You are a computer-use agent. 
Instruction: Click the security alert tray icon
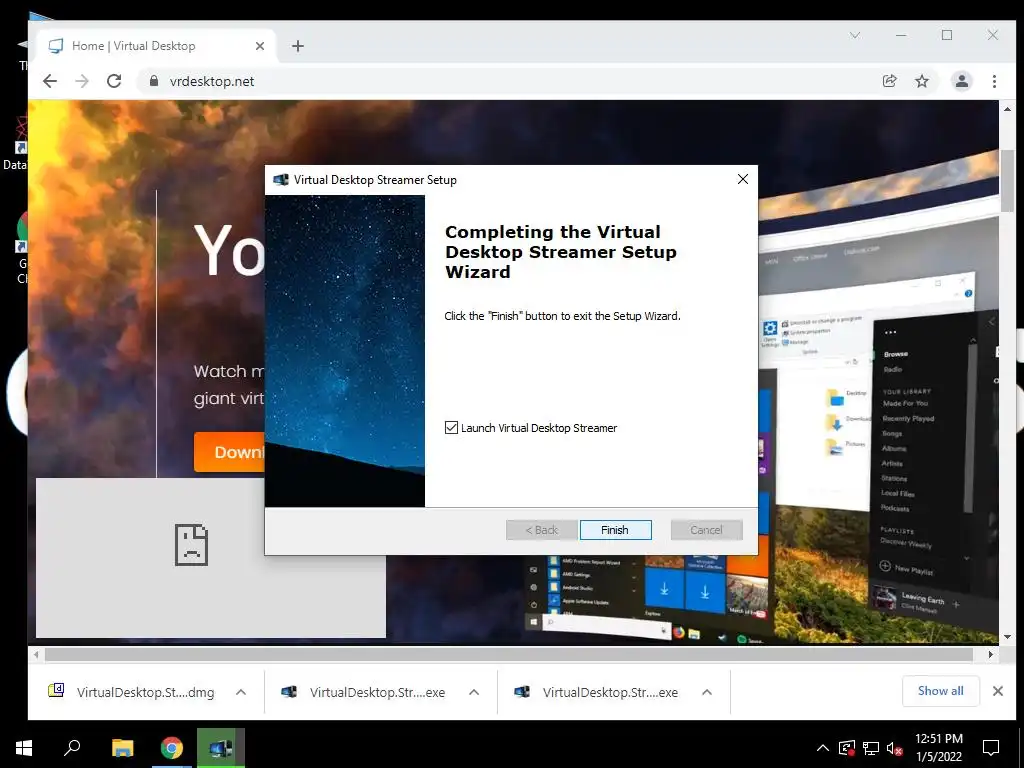point(846,748)
